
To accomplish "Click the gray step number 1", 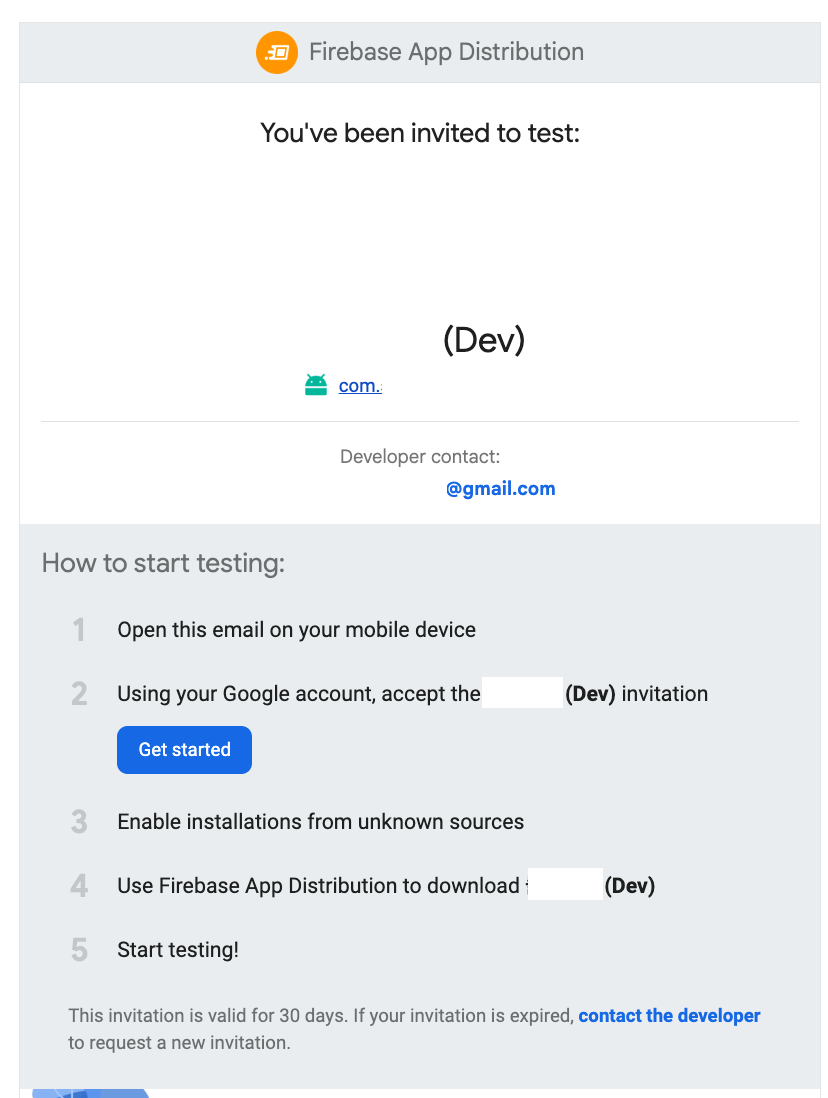I will pos(79,630).
